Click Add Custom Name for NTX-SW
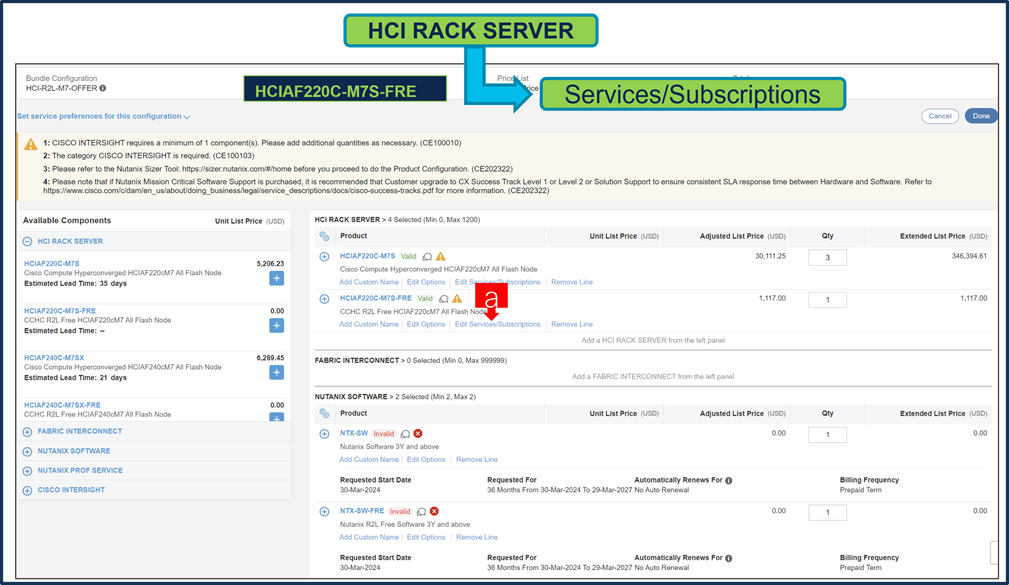 [369, 460]
